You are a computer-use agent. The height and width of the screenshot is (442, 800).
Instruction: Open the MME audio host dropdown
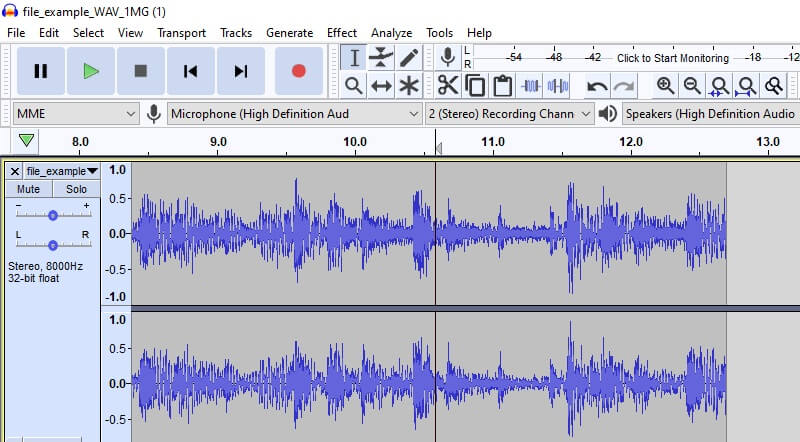[x=76, y=114]
